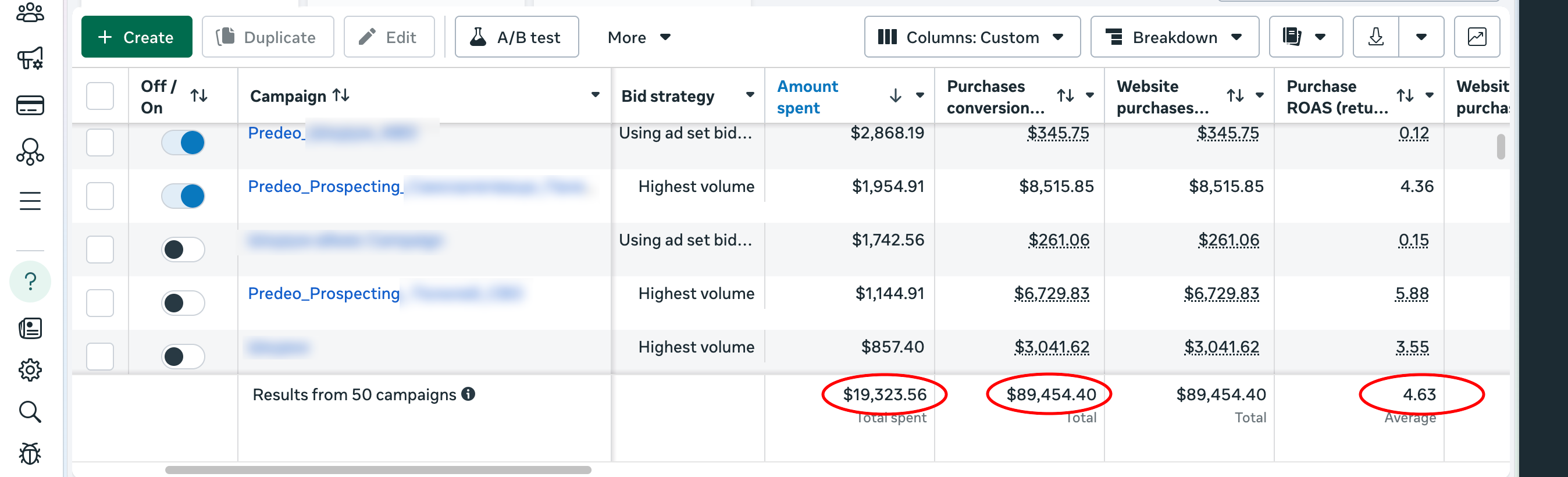
Task: Open the More menu
Action: coord(639,37)
